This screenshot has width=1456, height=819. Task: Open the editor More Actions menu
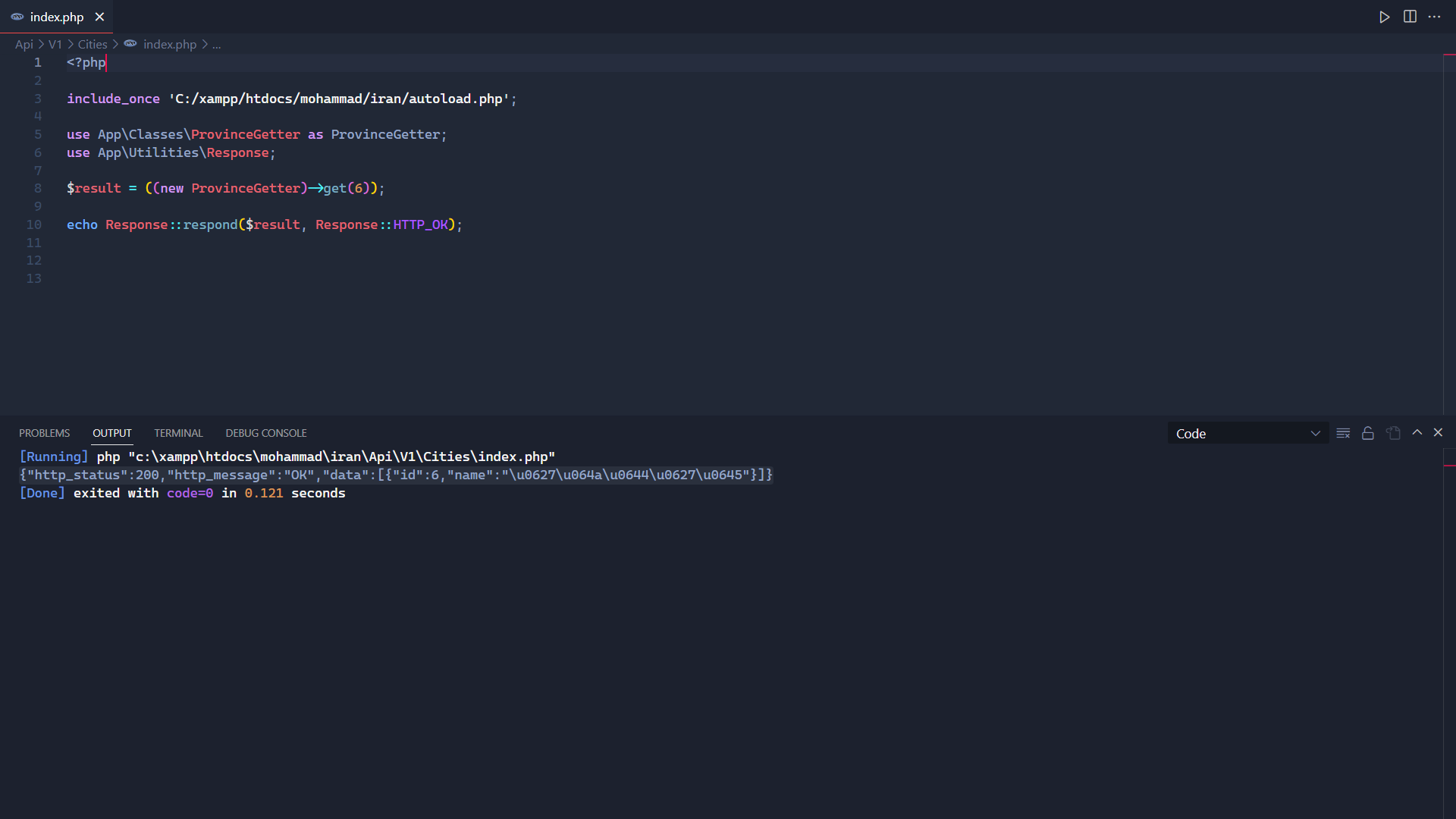(x=1435, y=17)
